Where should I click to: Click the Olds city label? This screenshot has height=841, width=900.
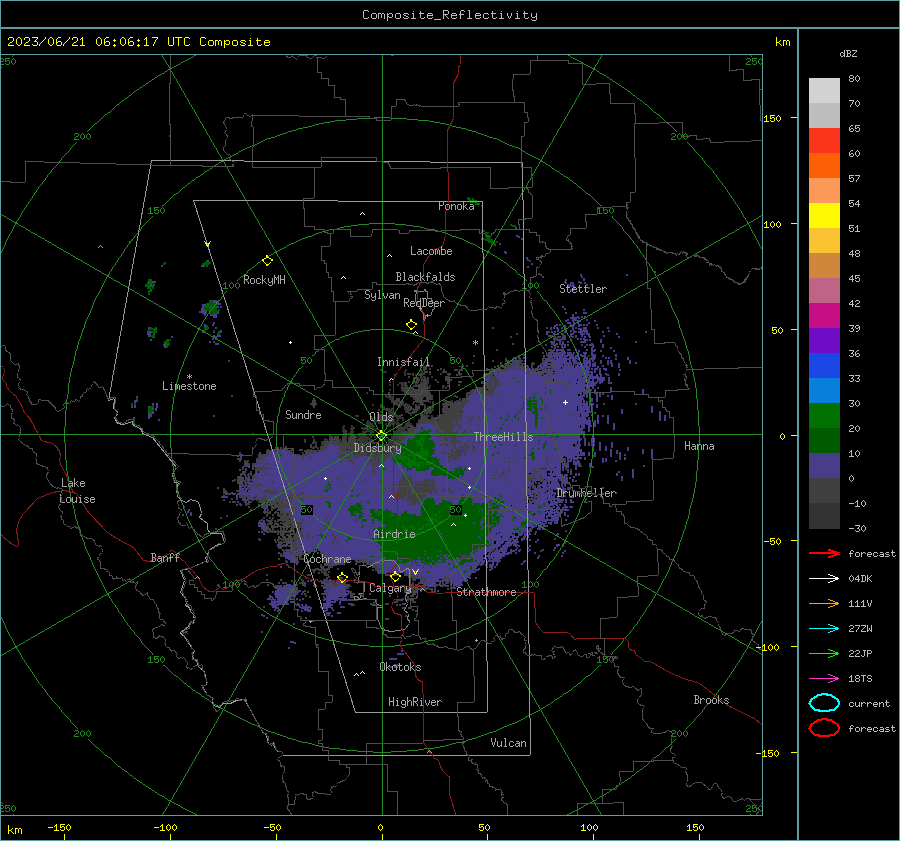[x=381, y=417]
